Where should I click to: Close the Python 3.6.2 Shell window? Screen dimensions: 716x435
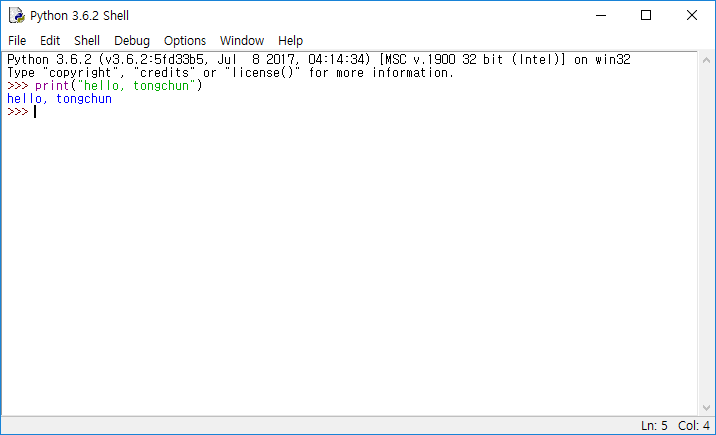[x=692, y=16]
